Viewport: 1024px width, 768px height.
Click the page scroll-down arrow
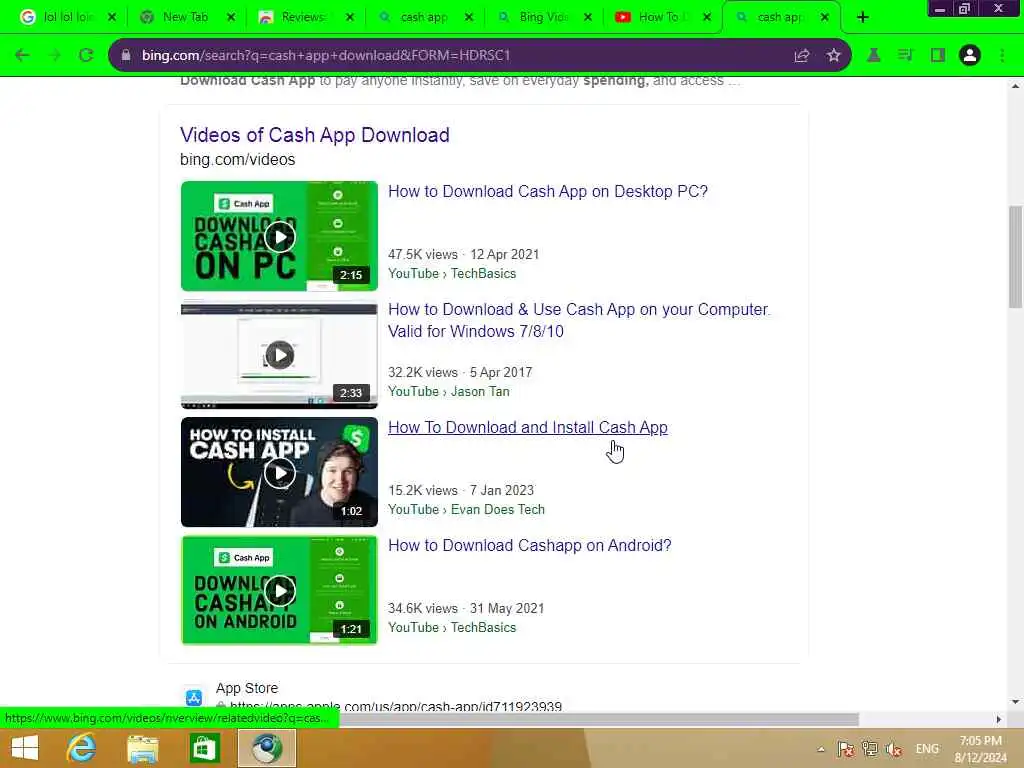coord(1015,703)
